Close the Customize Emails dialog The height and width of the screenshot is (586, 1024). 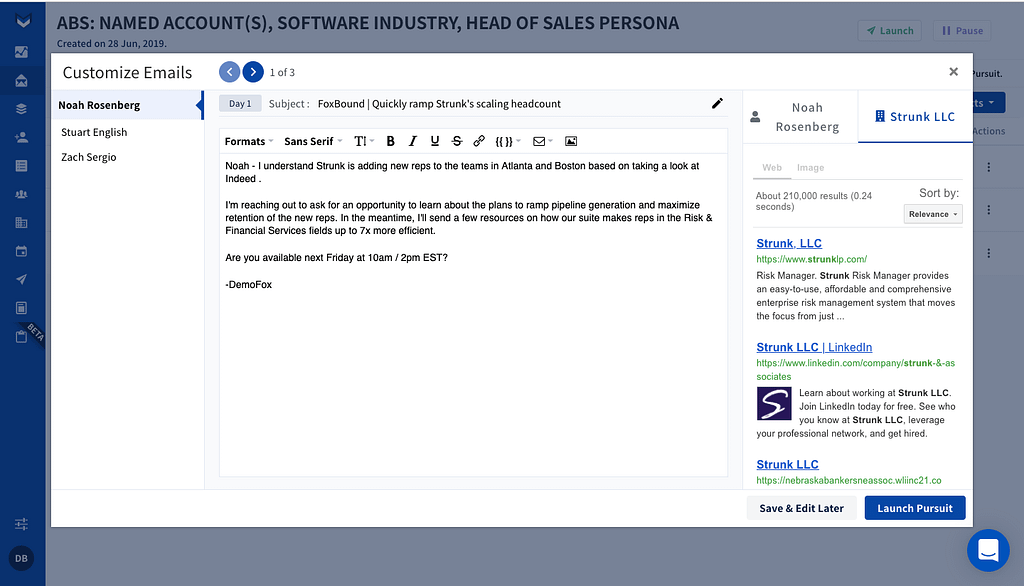[x=953, y=72]
